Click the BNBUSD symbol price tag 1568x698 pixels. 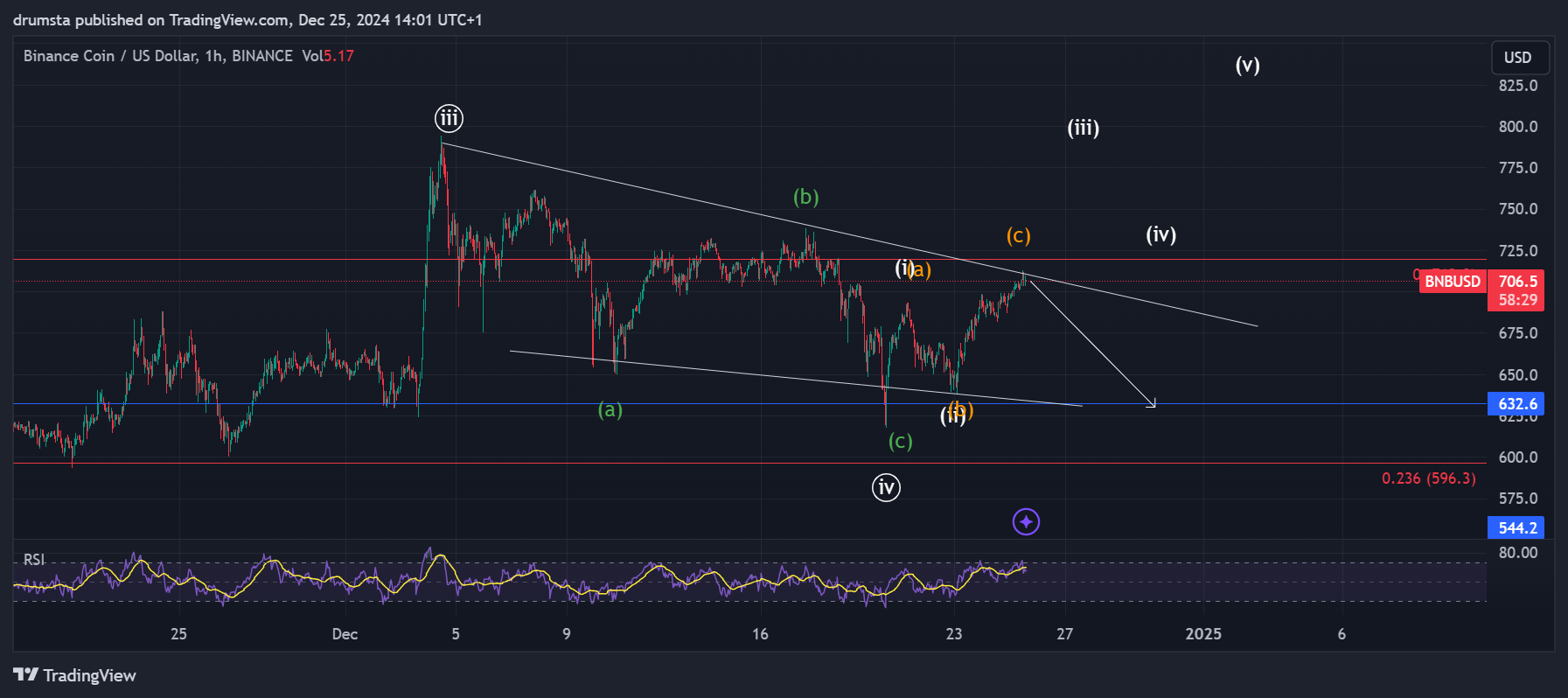coord(1452,282)
